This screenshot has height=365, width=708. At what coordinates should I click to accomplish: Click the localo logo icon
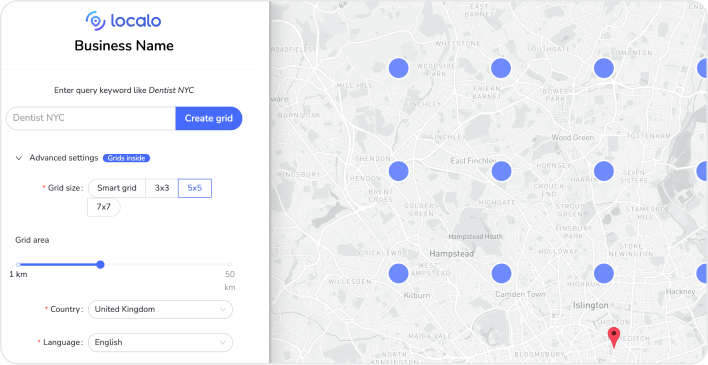click(x=95, y=21)
